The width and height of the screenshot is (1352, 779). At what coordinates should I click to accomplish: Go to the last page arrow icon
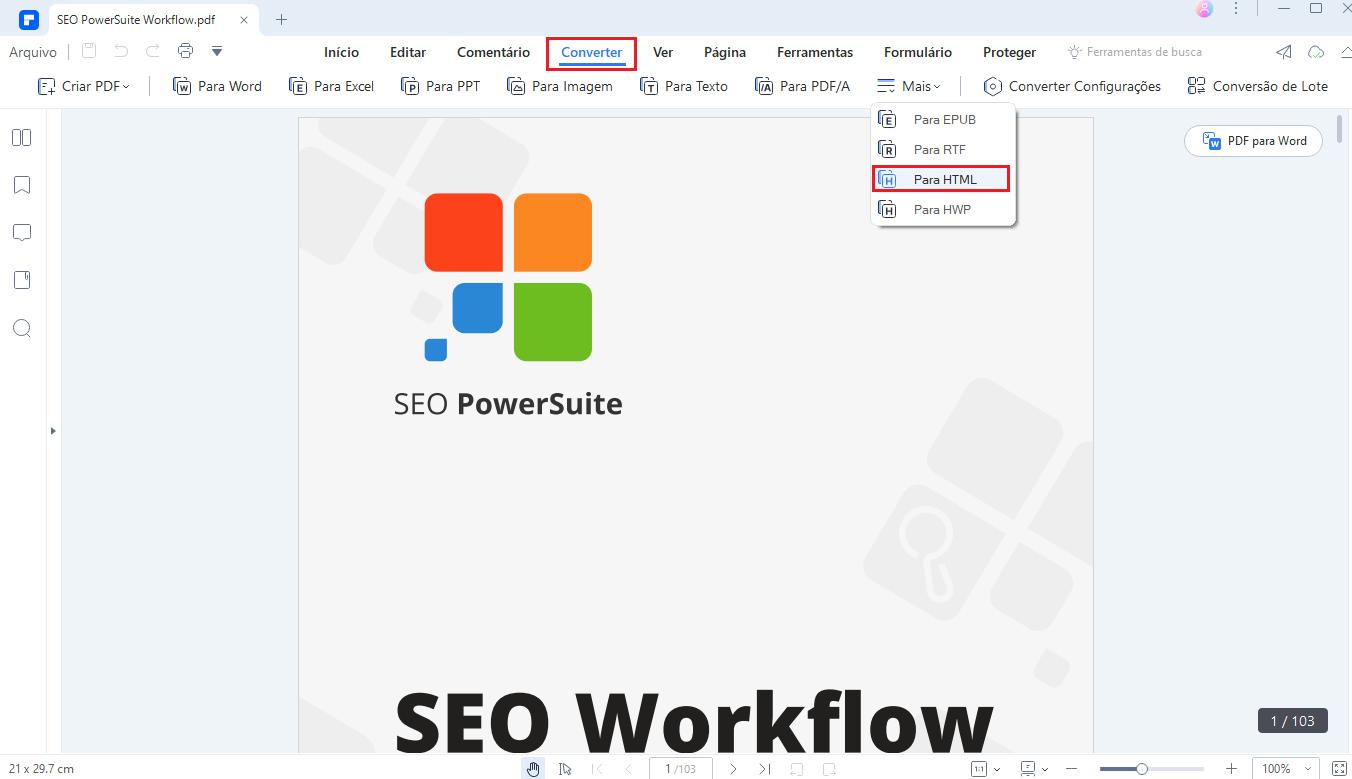tap(764, 769)
